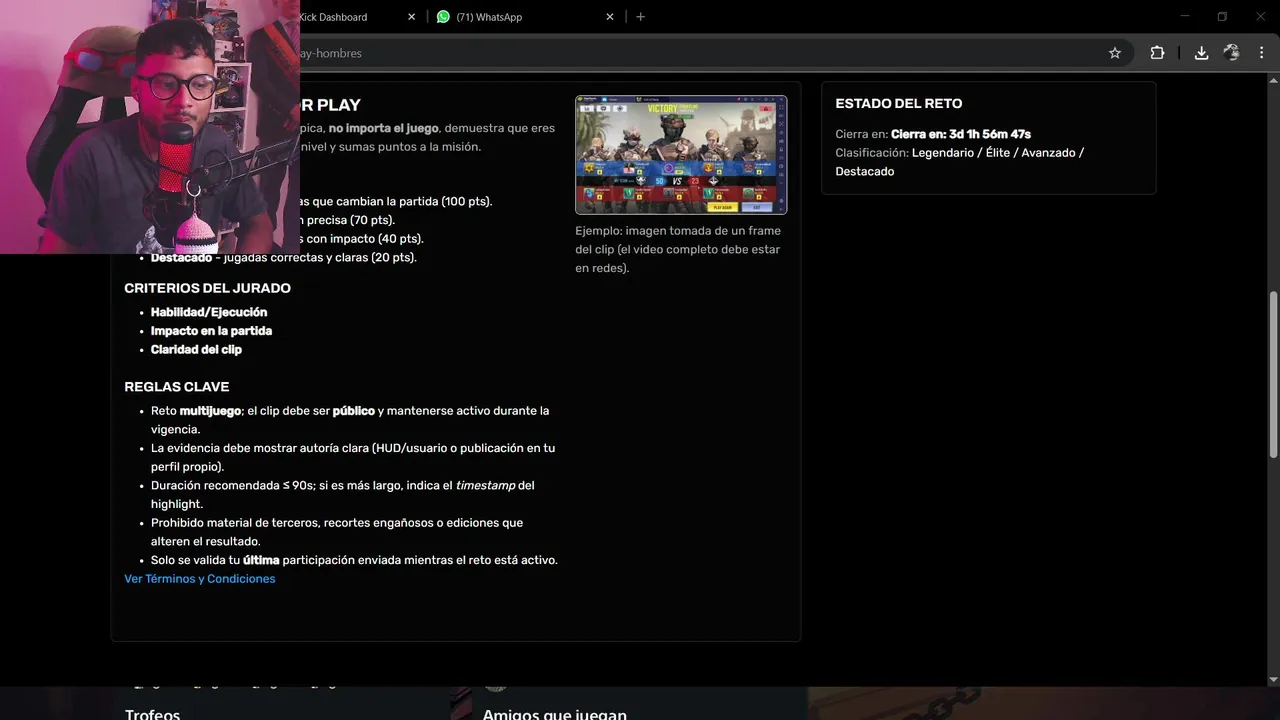Click the scrollbar down arrow
1280x720 pixels.
1273,680
